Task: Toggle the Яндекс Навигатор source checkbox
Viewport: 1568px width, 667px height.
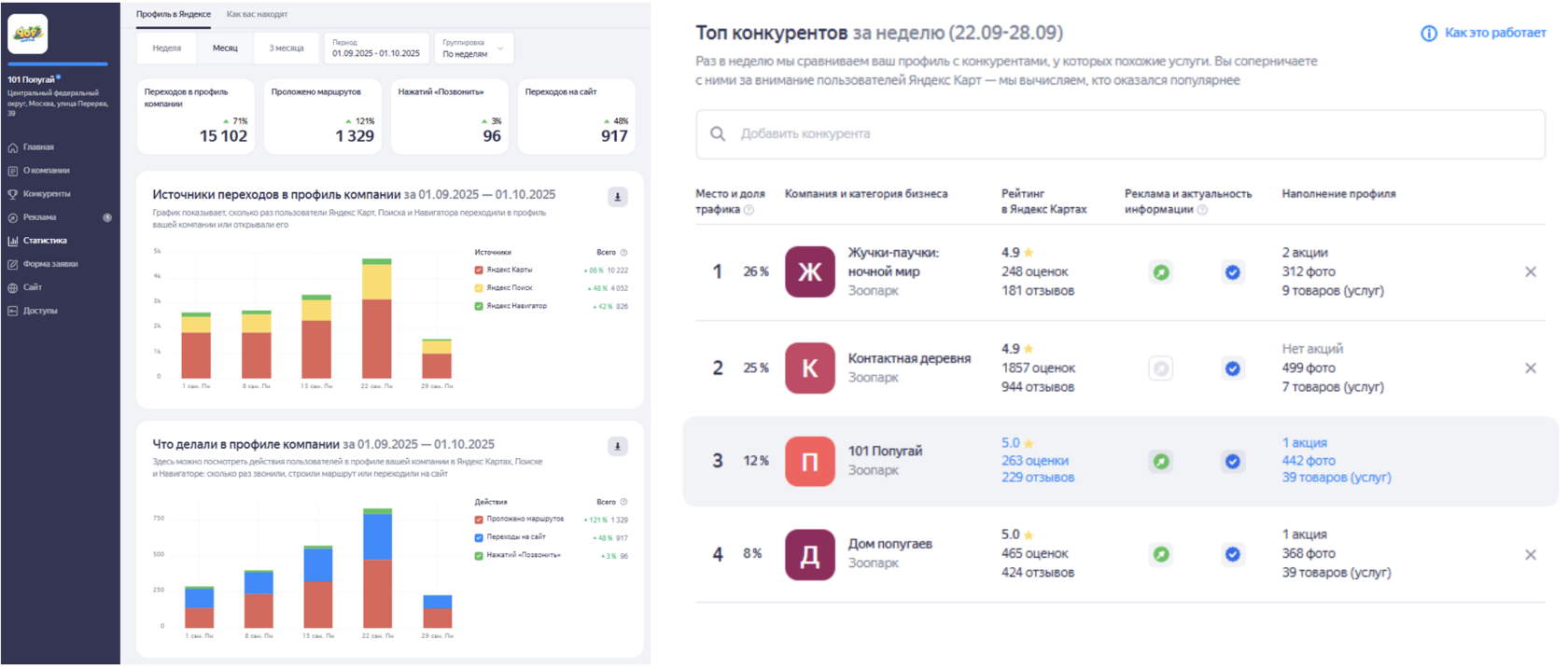Action: pyautogui.click(x=479, y=305)
